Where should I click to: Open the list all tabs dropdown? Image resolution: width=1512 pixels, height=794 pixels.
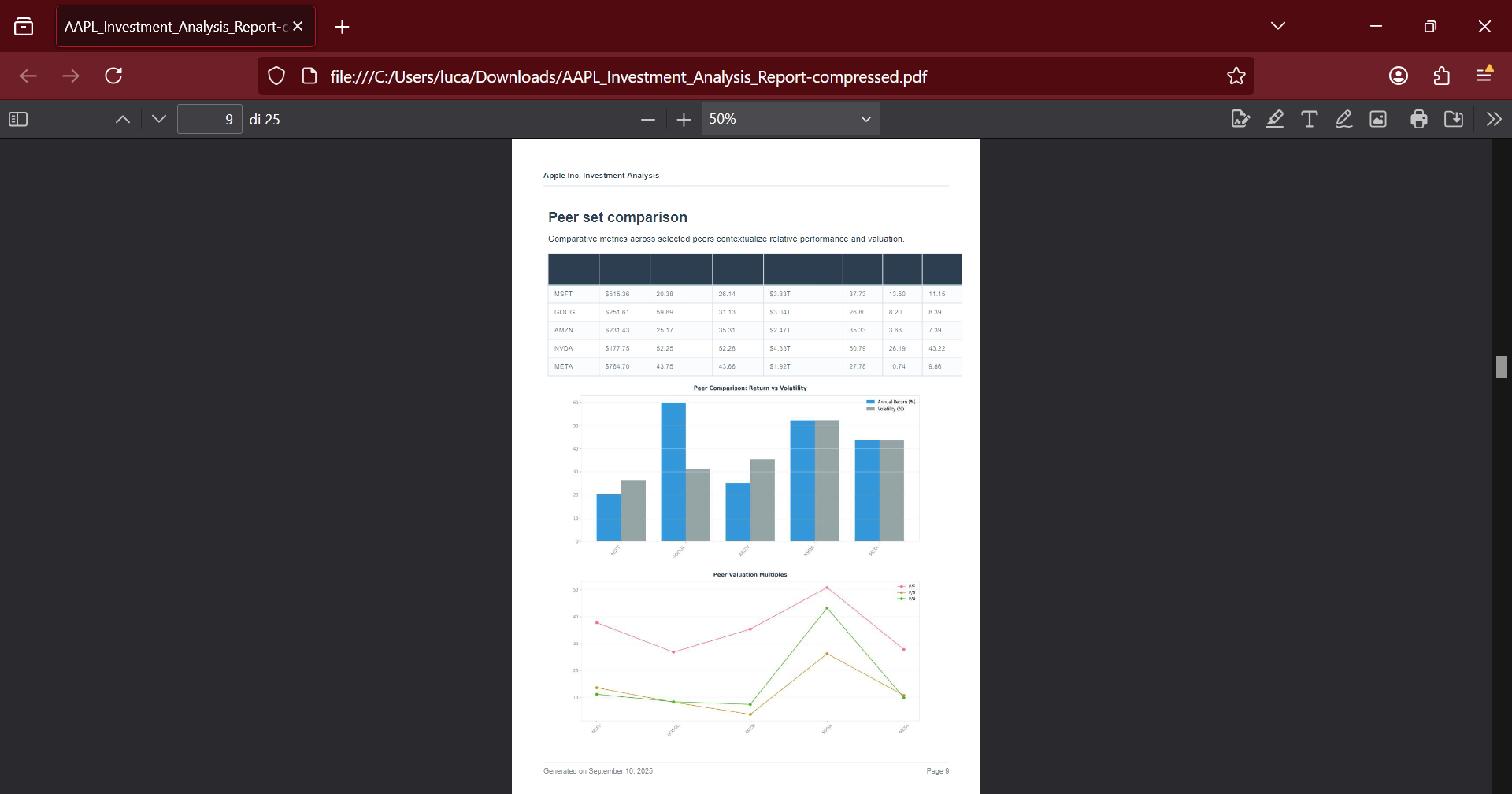pyautogui.click(x=1278, y=26)
